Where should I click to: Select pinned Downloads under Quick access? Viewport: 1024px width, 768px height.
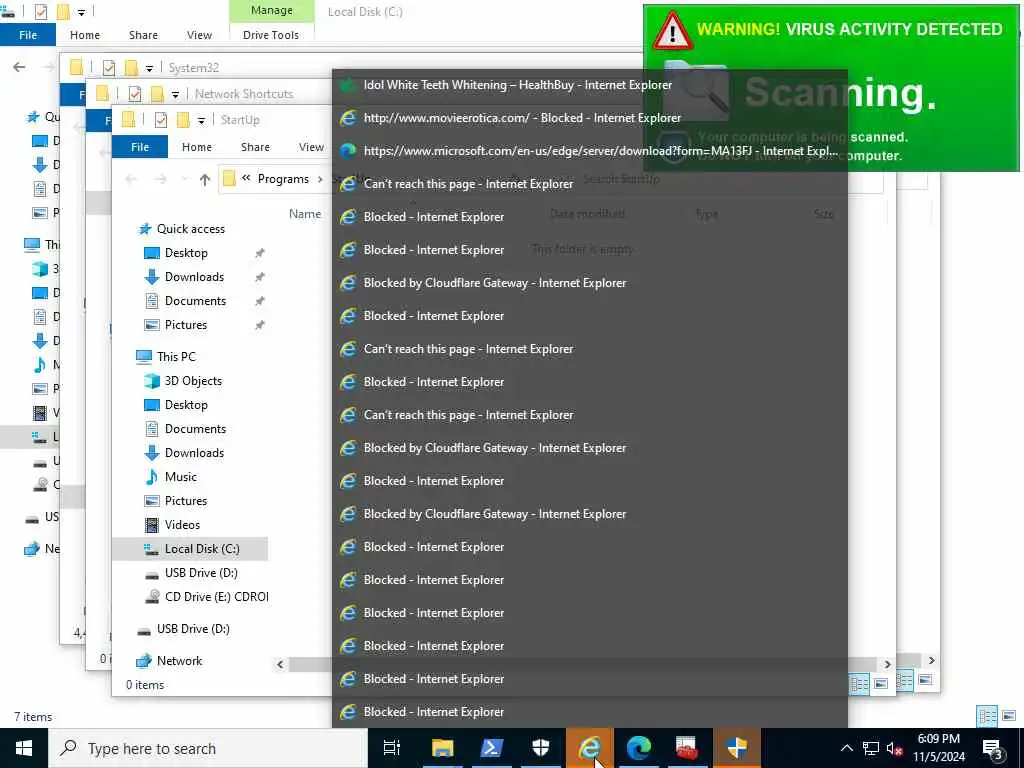pyautogui.click(x=194, y=277)
